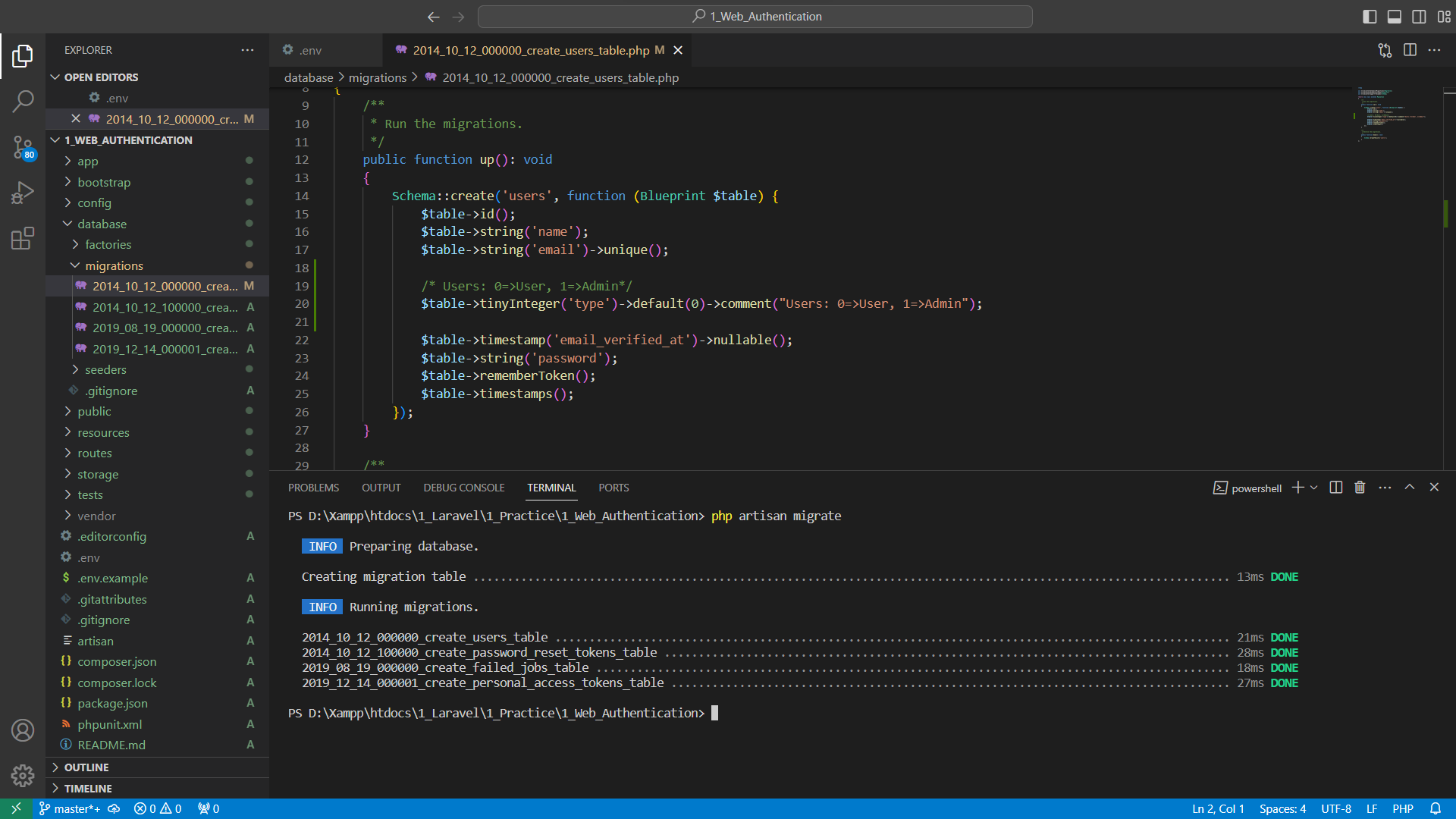Switch to the PROBLEMS tab
This screenshot has height=819, width=1456.
[313, 488]
